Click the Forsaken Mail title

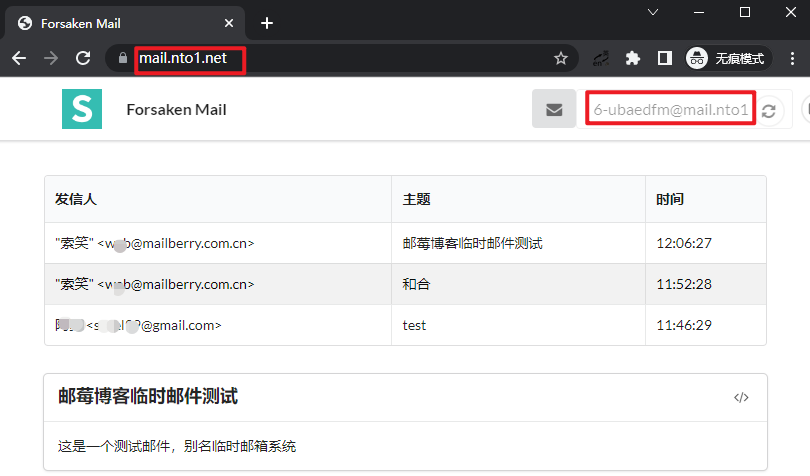(x=176, y=110)
